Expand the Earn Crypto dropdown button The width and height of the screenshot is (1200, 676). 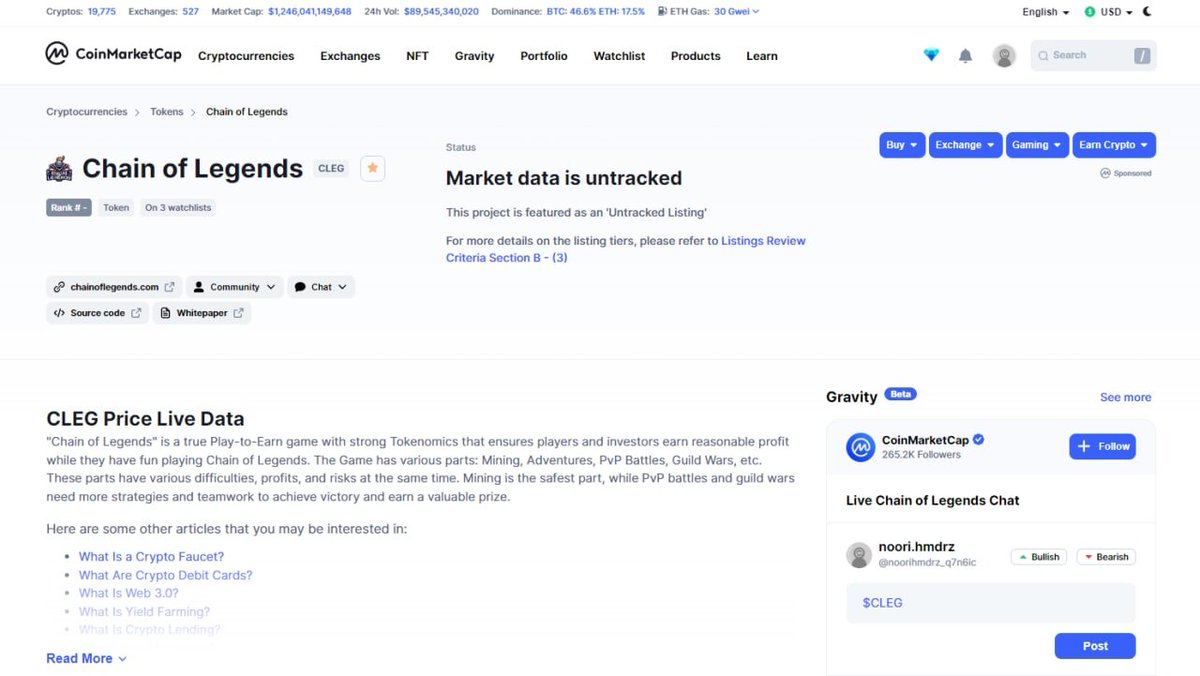[1114, 145]
